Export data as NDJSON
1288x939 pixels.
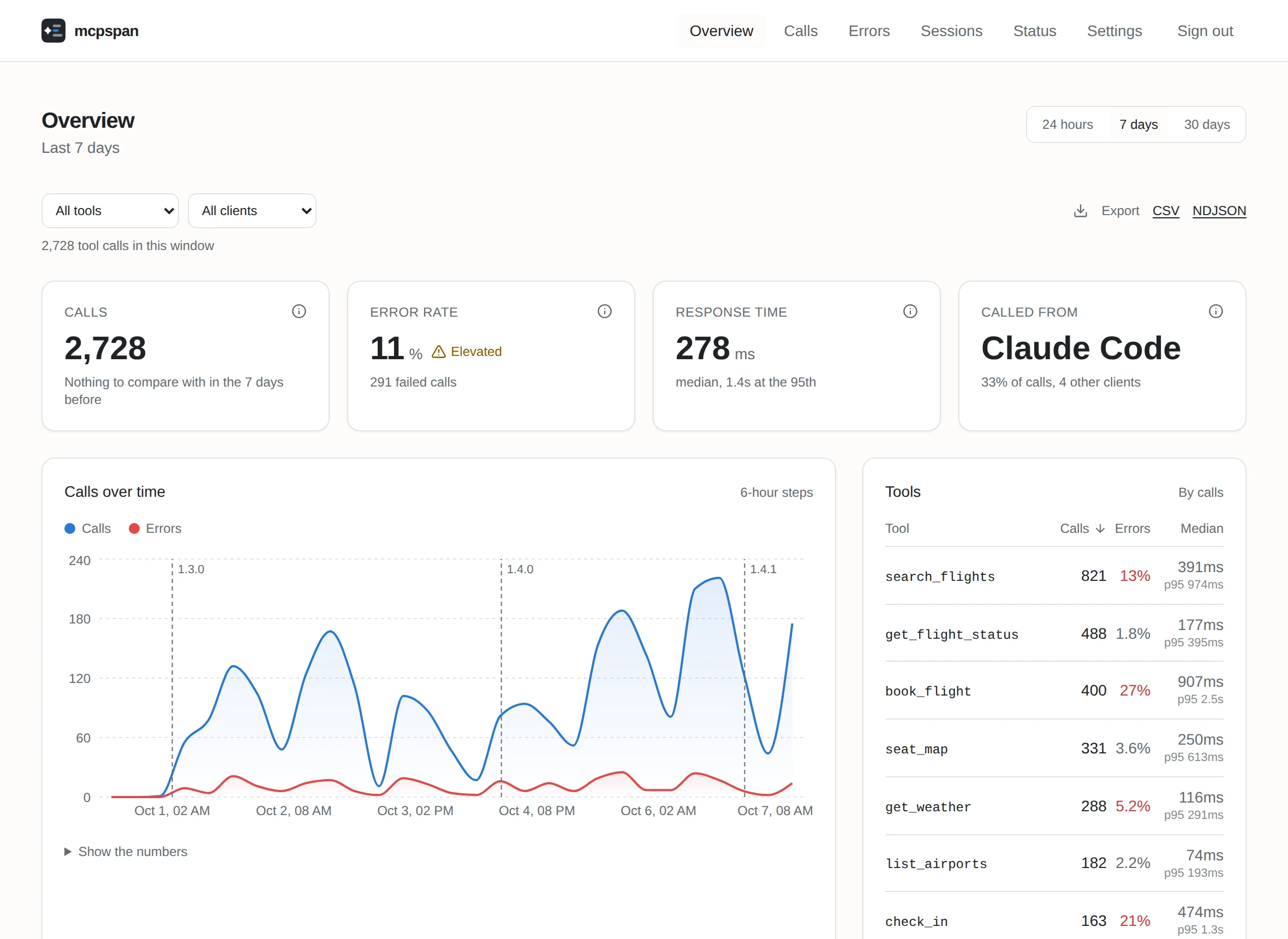click(x=1219, y=211)
